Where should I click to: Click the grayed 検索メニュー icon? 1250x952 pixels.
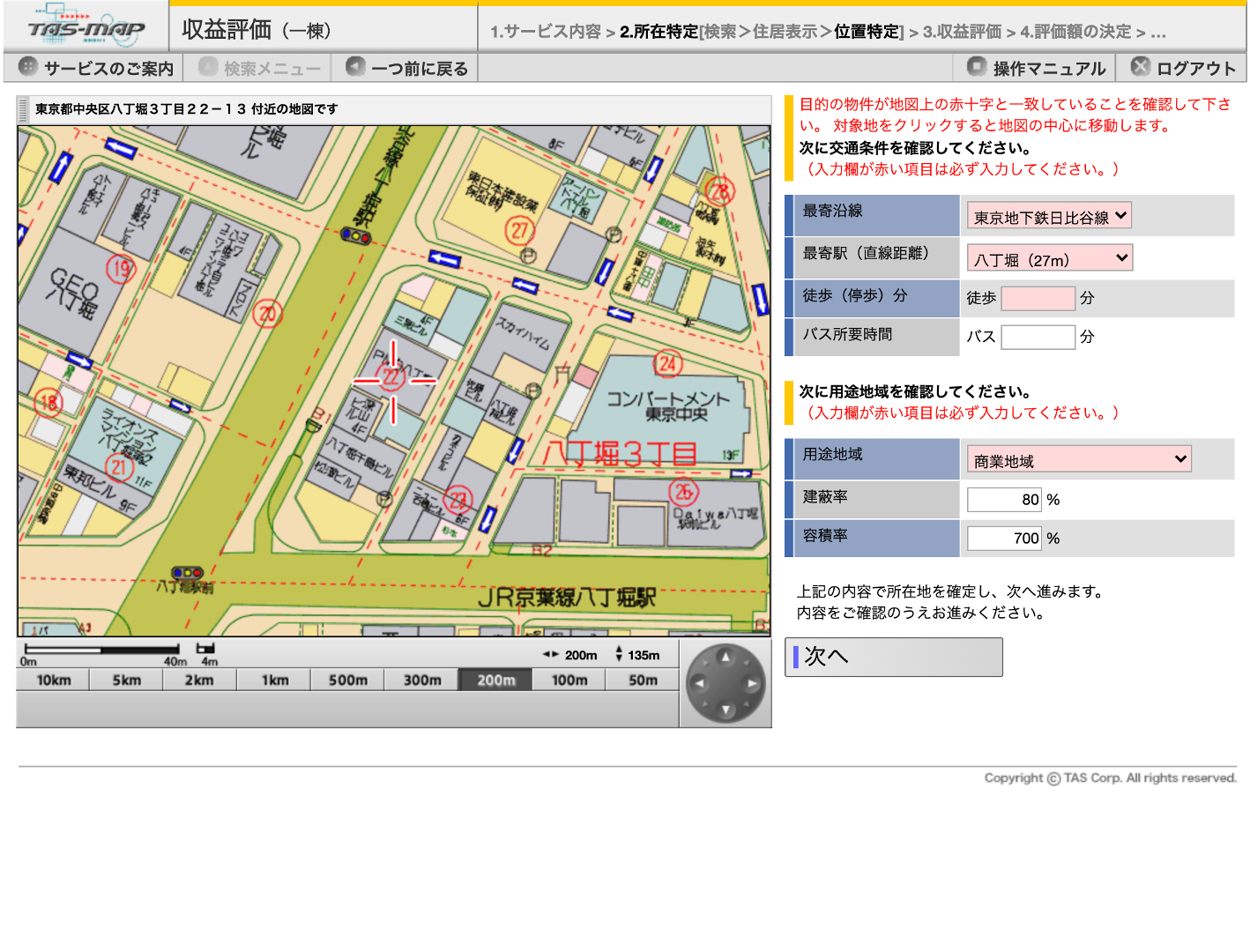(x=207, y=67)
